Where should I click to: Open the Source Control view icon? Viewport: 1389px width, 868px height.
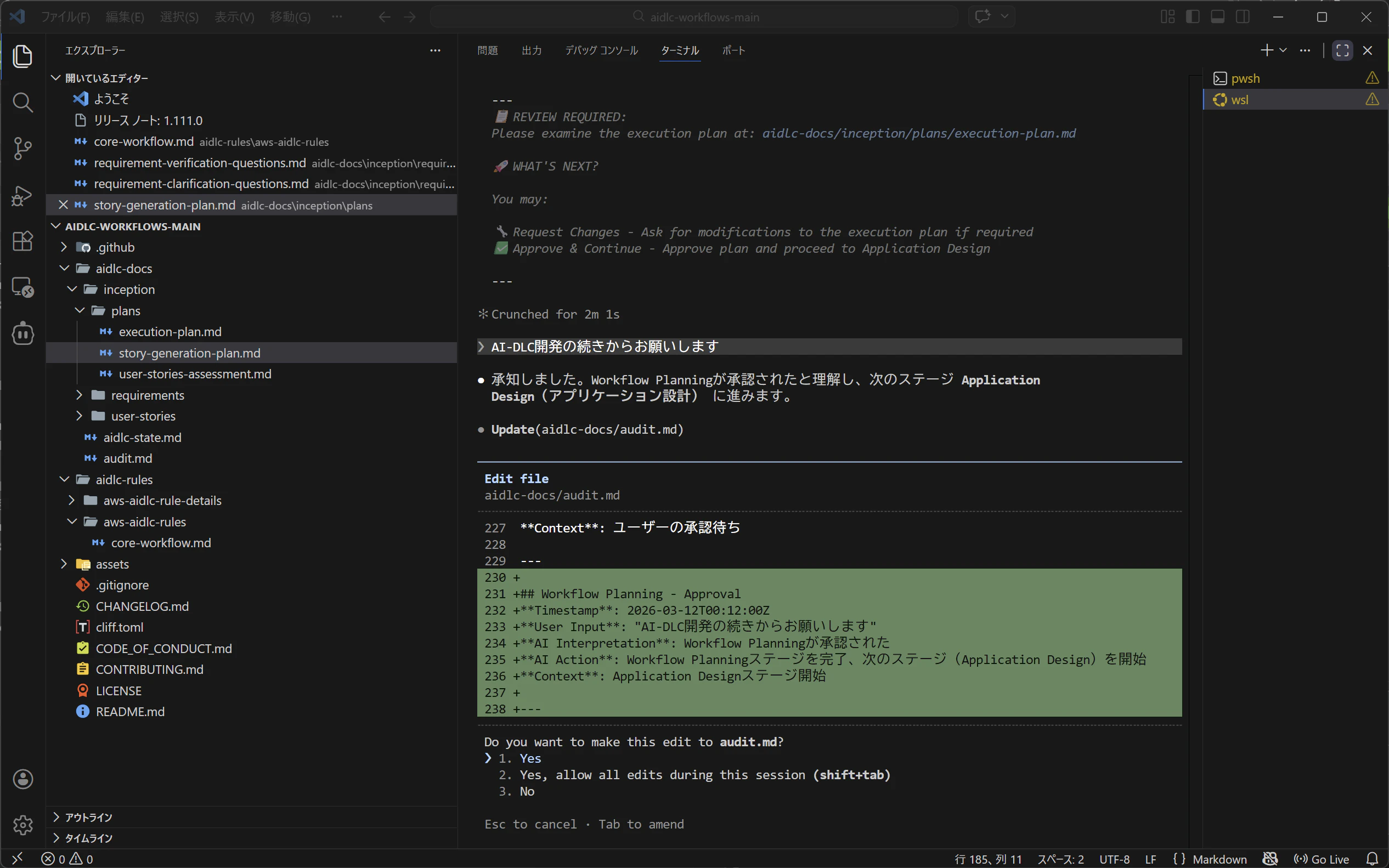[x=22, y=149]
